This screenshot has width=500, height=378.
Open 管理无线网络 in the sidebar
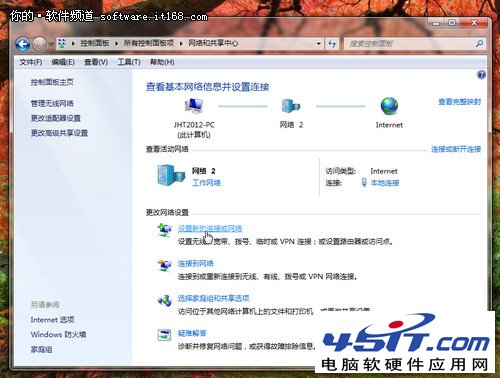52,103
